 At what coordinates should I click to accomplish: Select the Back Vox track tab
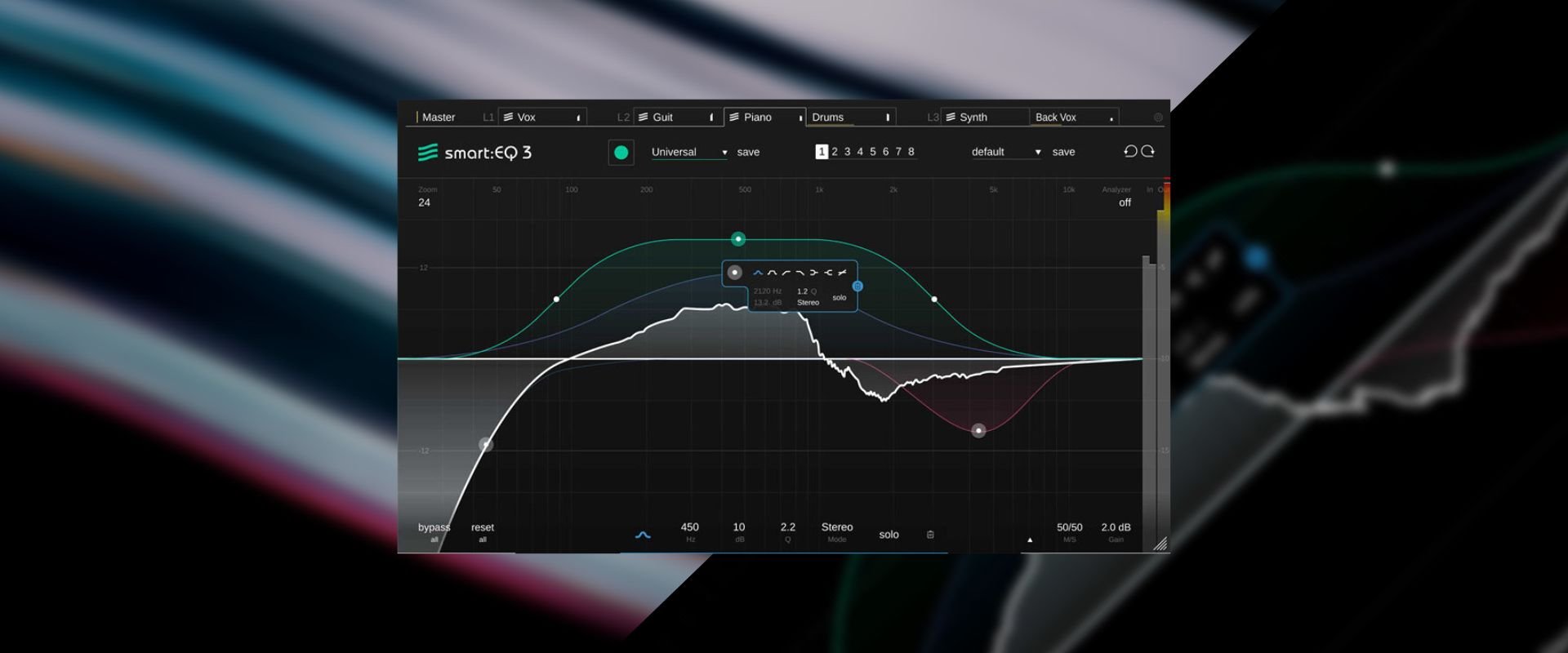(x=1073, y=118)
